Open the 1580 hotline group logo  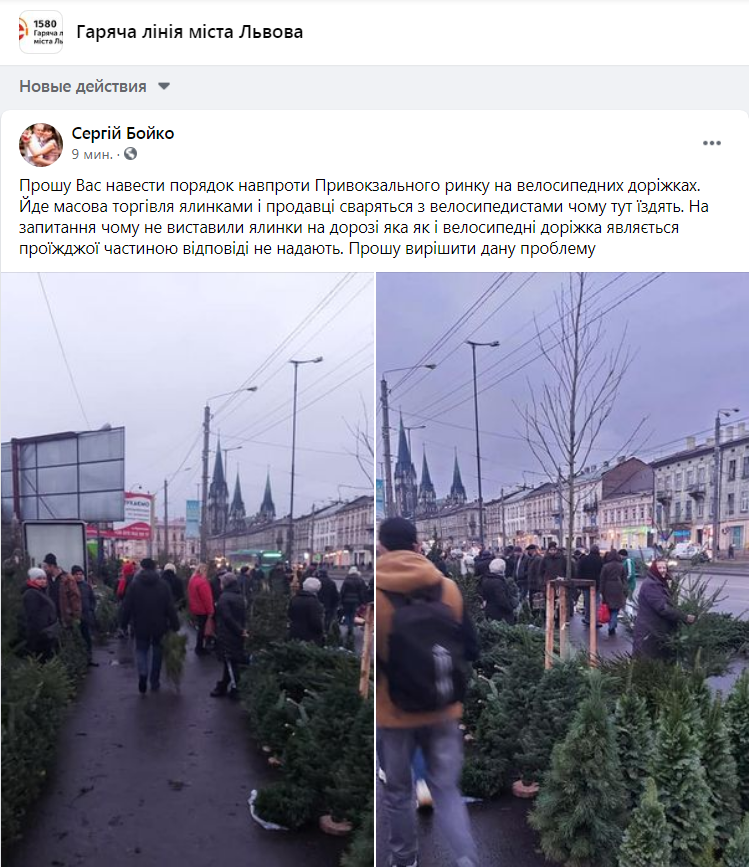[41, 32]
